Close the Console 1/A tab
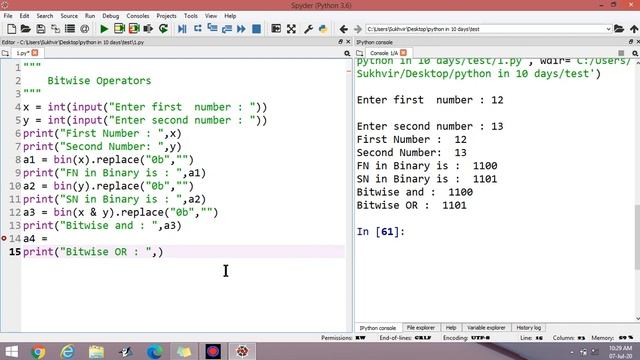Screen dimensions: 640x360 (x=404, y=53)
